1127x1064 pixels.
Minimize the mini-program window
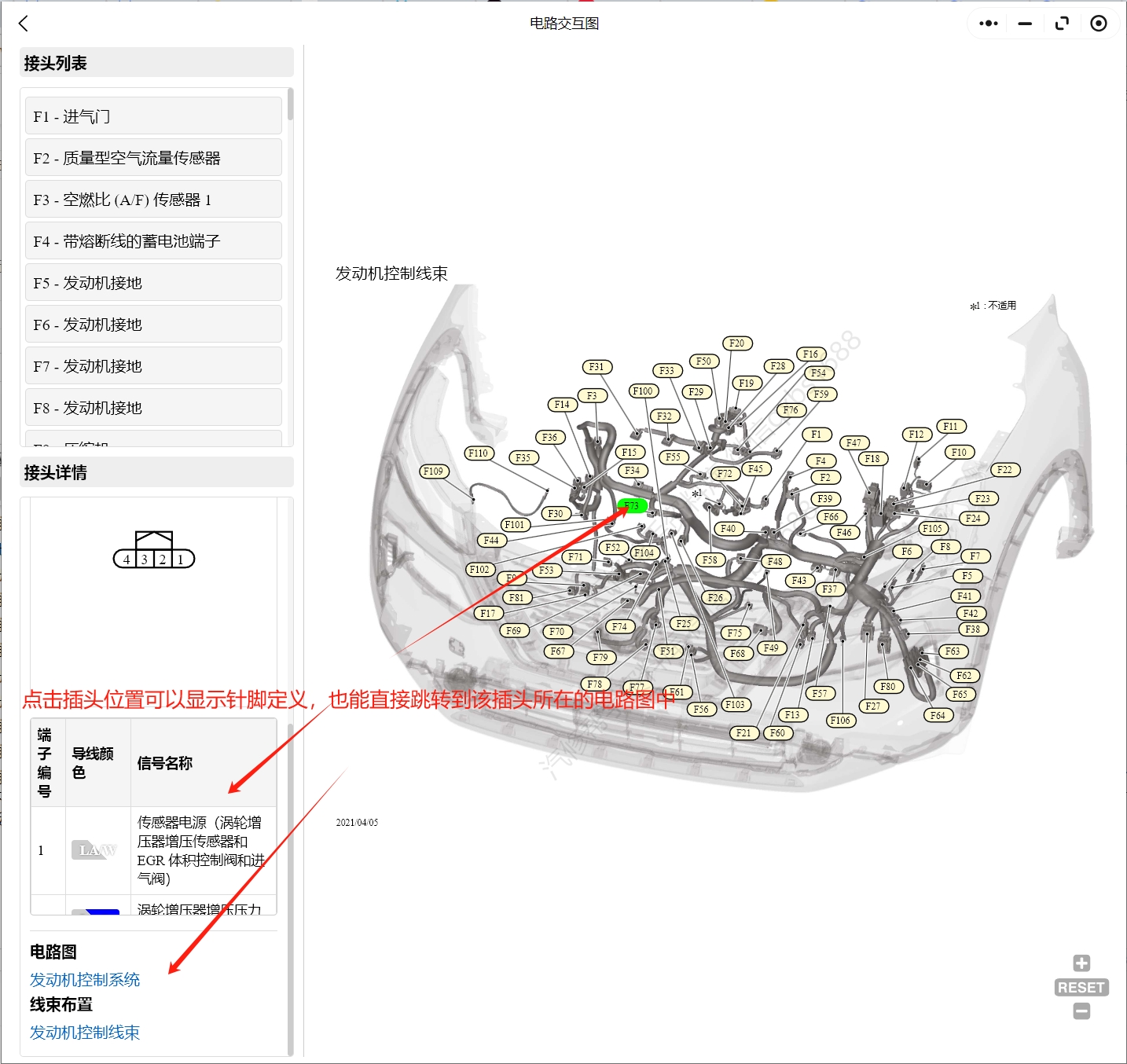1024,24
